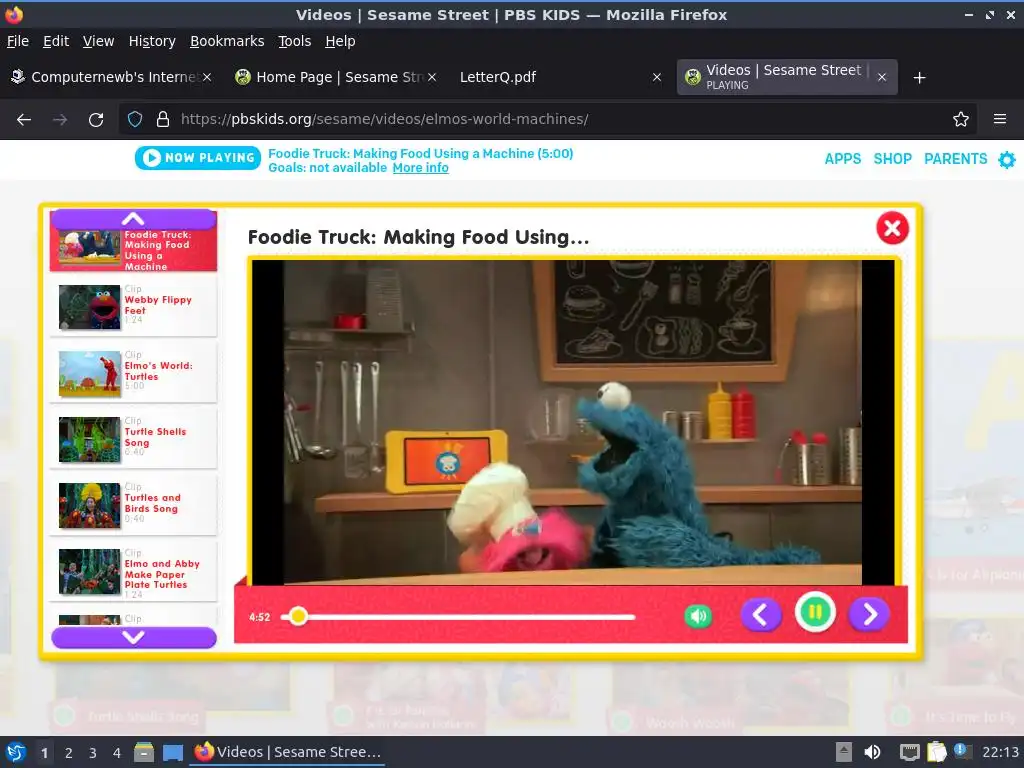Open the View menu
The width and height of the screenshot is (1024, 768).
(98, 41)
